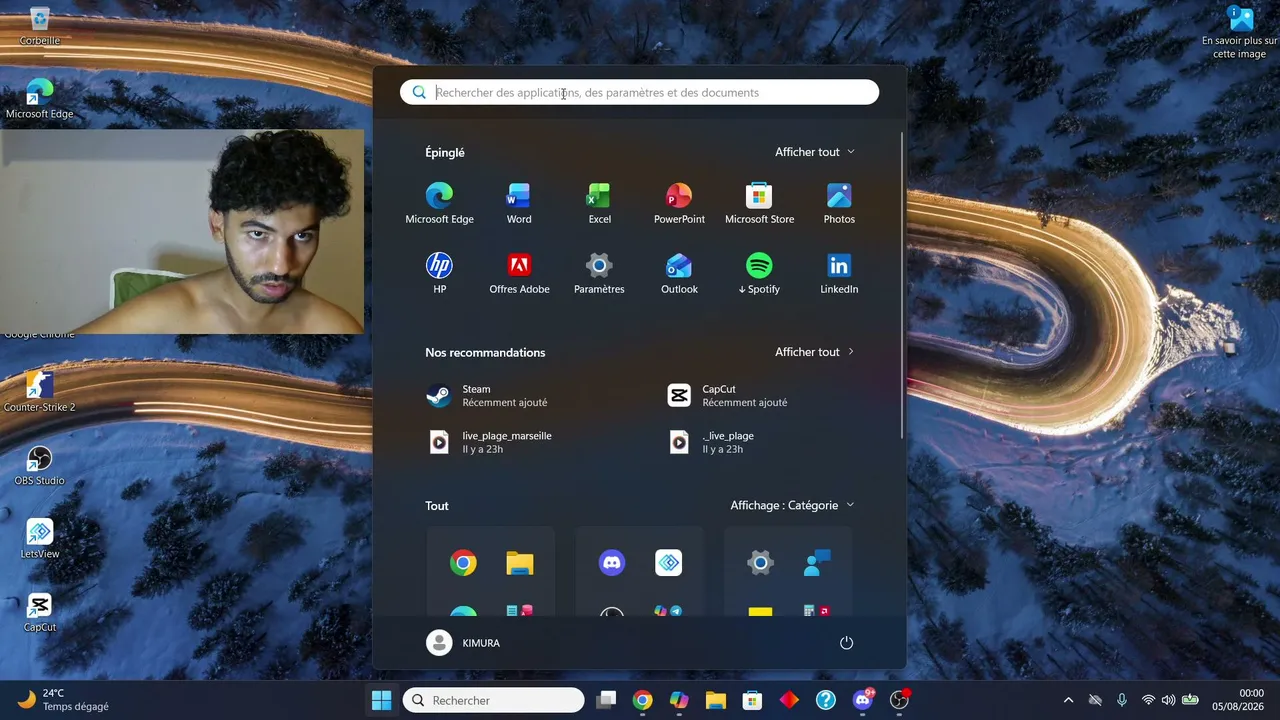The height and width of the screenshot is (720, 1280).
Task: Click the Start menu scrollbar
Action: point(902,285)
